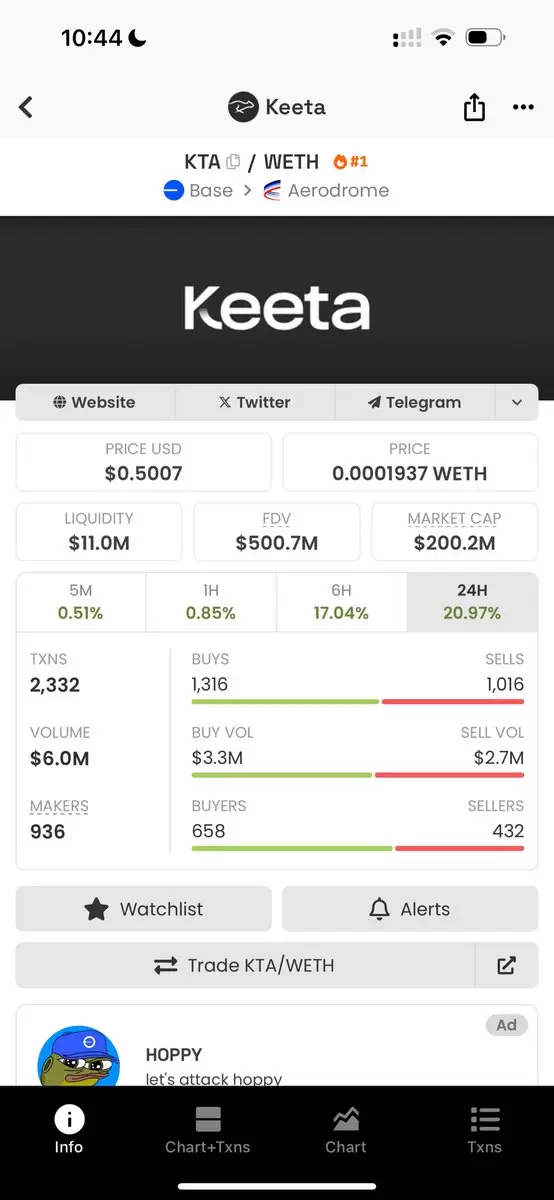The image size is (554, 1200).
Task: Select the 6H timeframe stats
Action: point(341,602)
